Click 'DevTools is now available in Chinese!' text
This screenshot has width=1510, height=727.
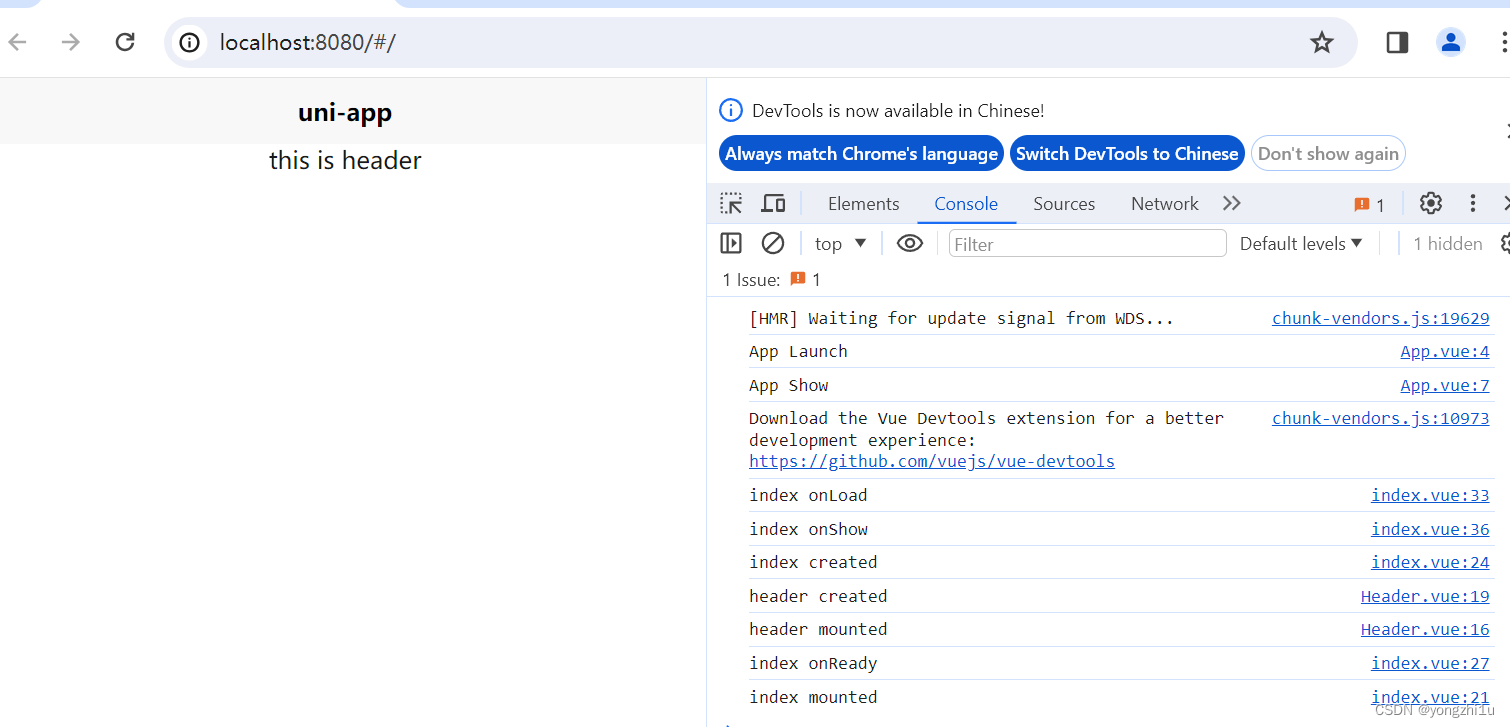pos(898,111)
